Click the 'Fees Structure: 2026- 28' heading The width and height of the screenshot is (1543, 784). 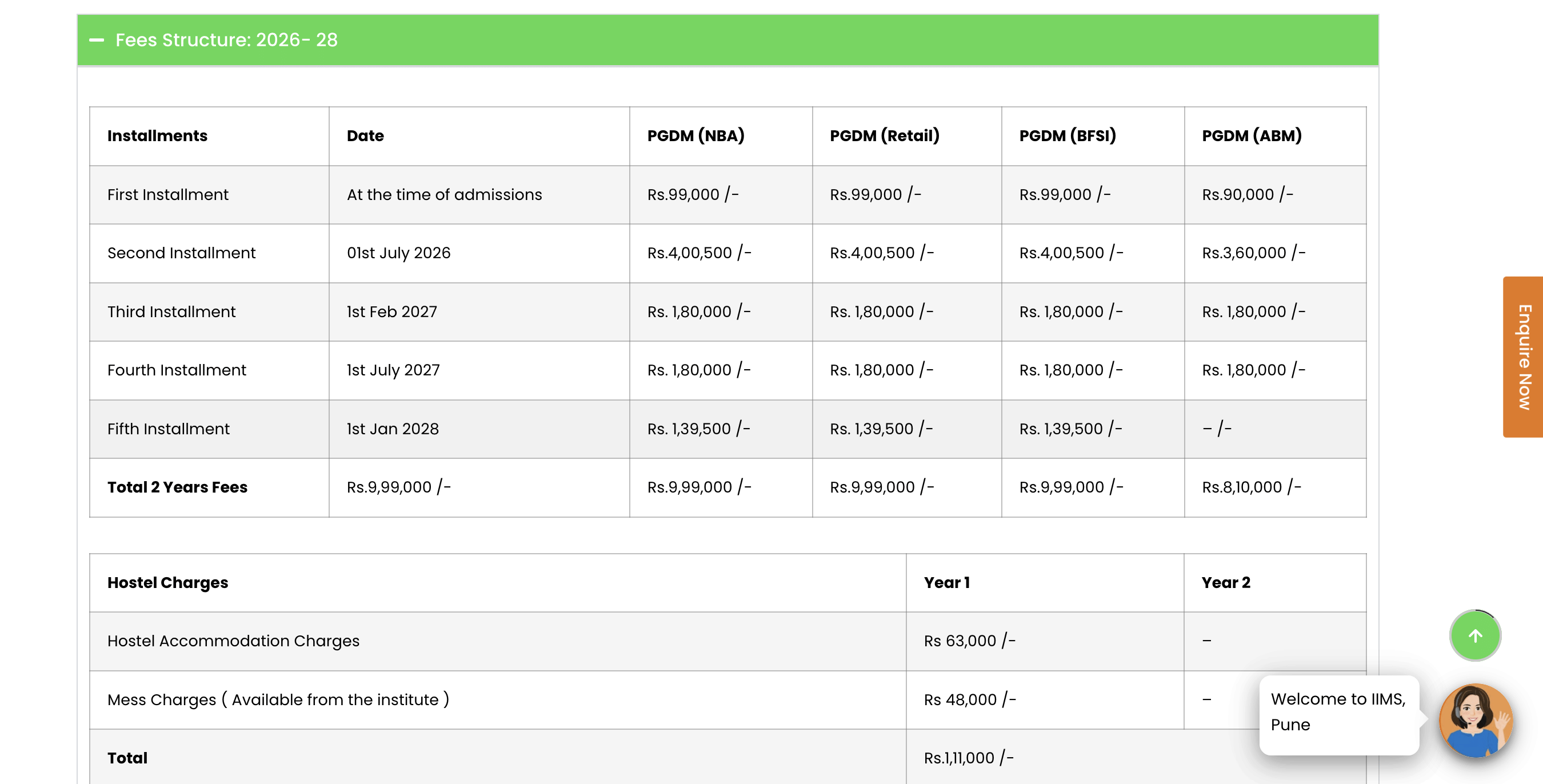226,40
